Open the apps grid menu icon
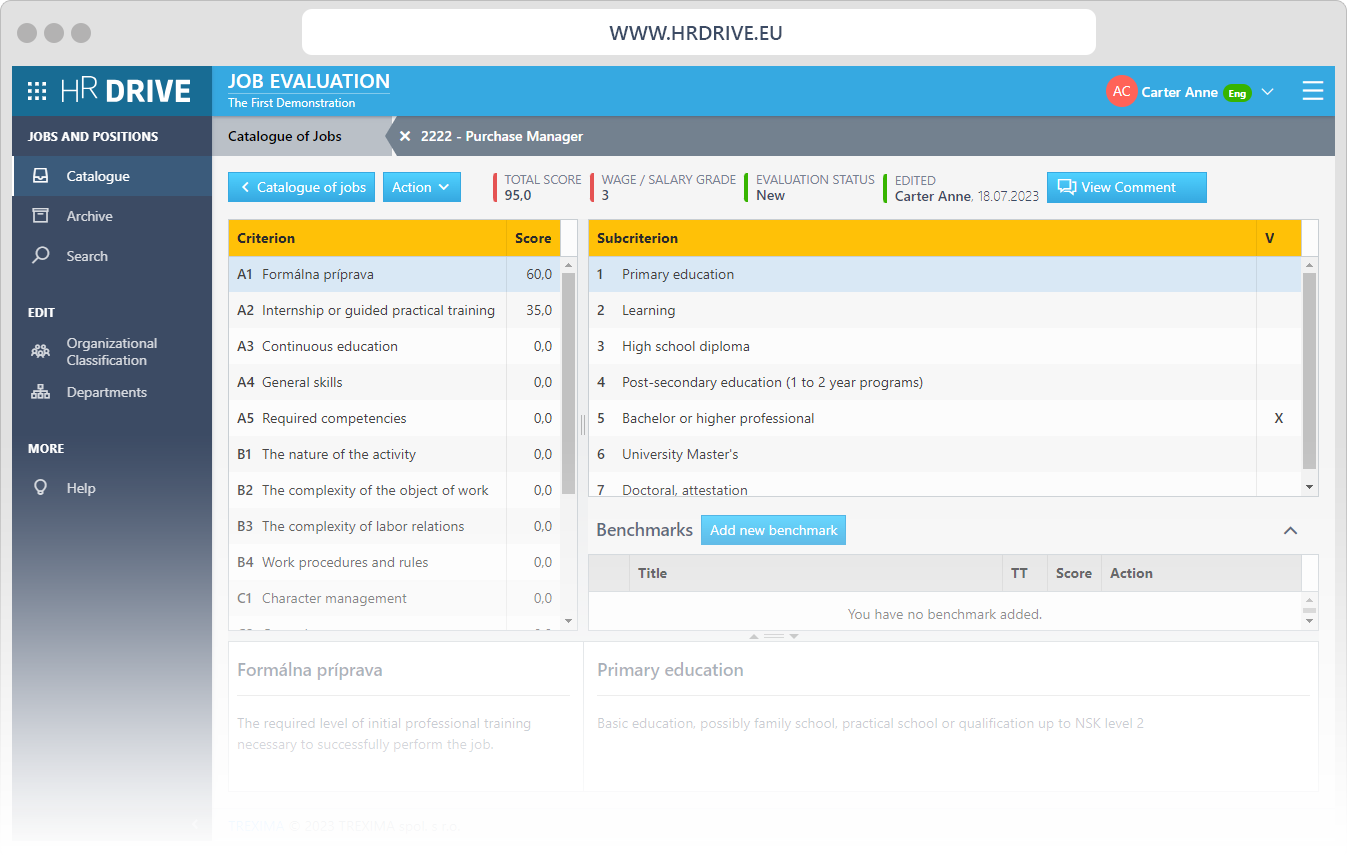Screen dimensions: 1347x859 [x=37, y=91]
